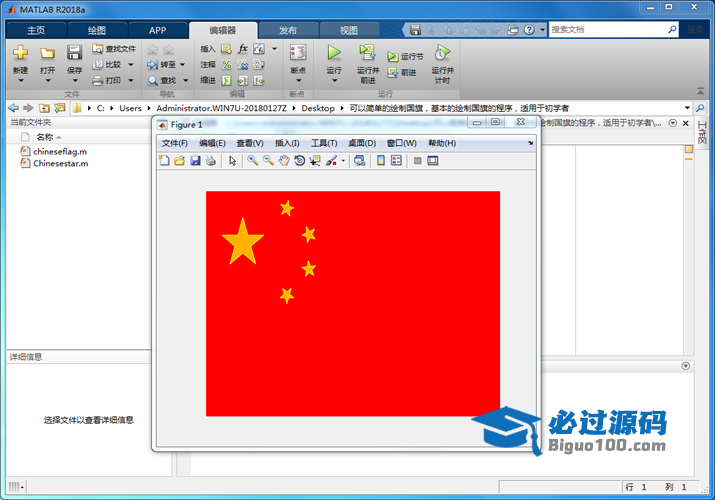Click the green 运行 (Run) arrow
Image resolution: width=715 pixels, height=500 pixels.
coord(334,53)
